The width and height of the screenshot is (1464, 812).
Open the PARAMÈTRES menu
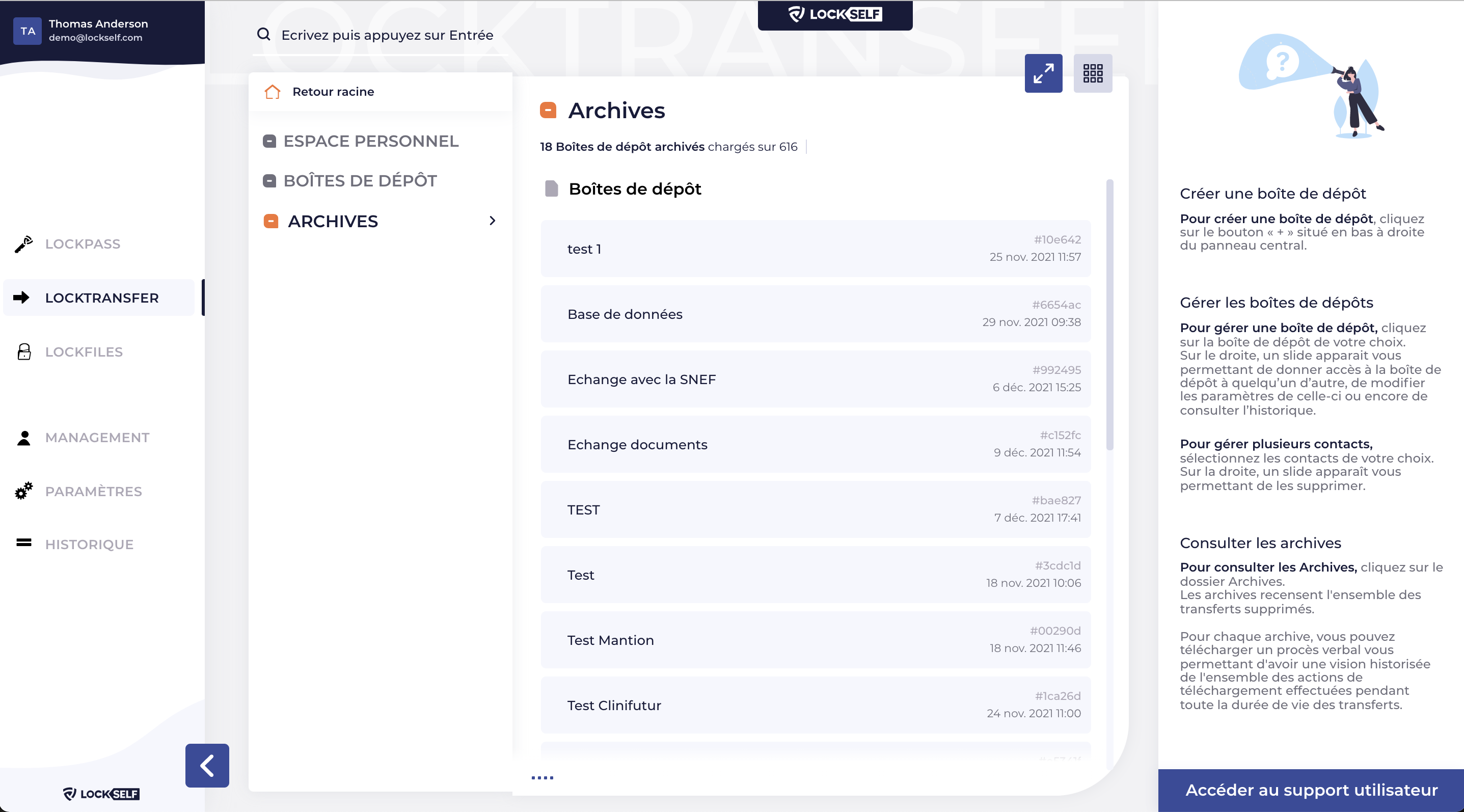93,491
